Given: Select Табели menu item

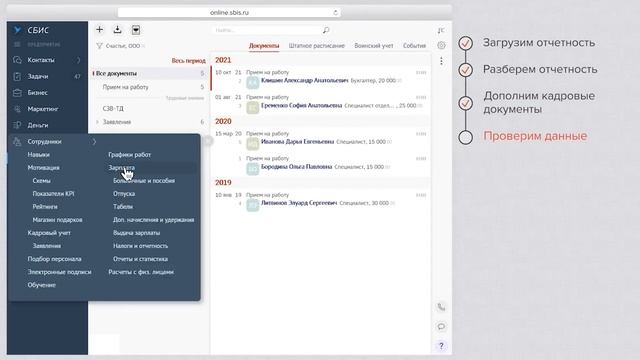Looking at the screenshot, I should [123, 207].
